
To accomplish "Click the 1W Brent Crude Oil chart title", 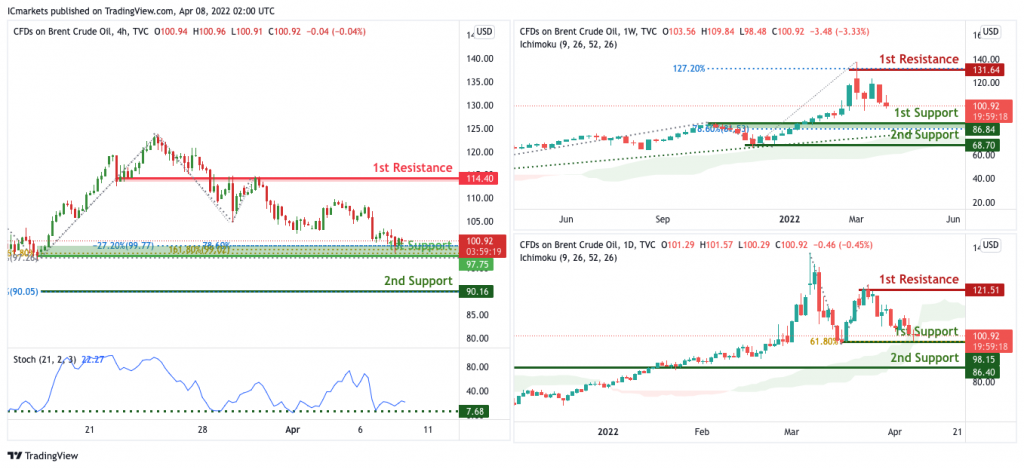I will coord(589,31).
